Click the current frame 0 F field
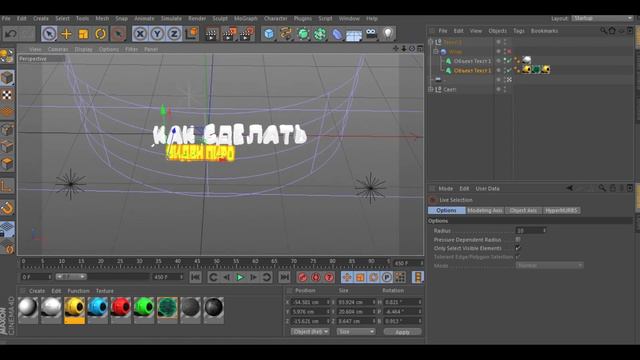 coord(36,277)
